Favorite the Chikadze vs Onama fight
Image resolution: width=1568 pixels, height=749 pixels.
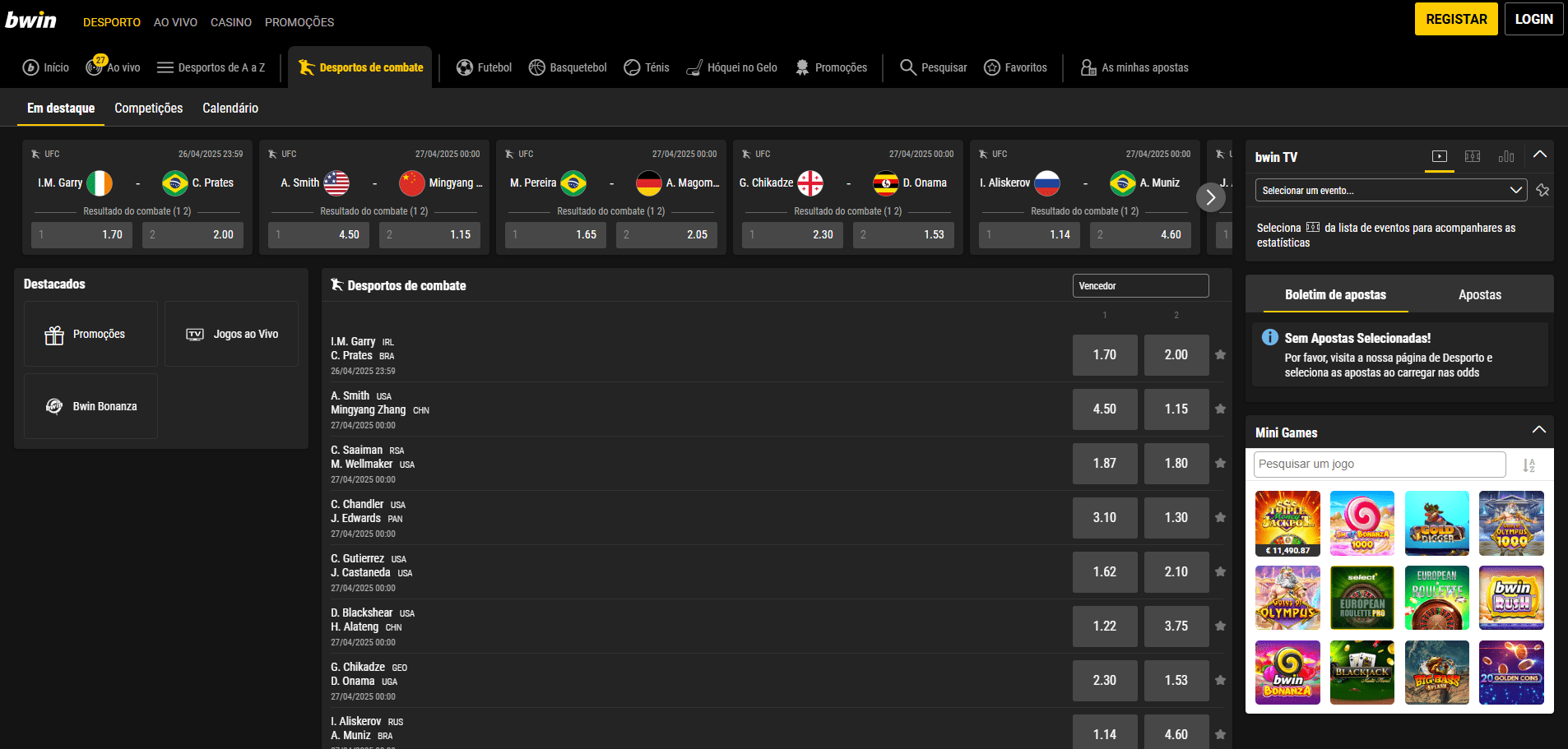1221,681
